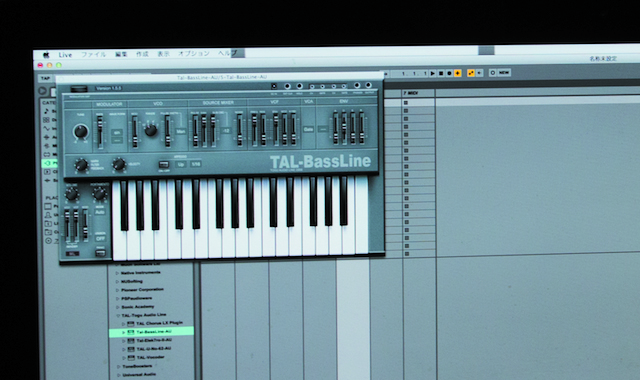
Task: Click the TAP tempo button
Action: pos(45,78)
